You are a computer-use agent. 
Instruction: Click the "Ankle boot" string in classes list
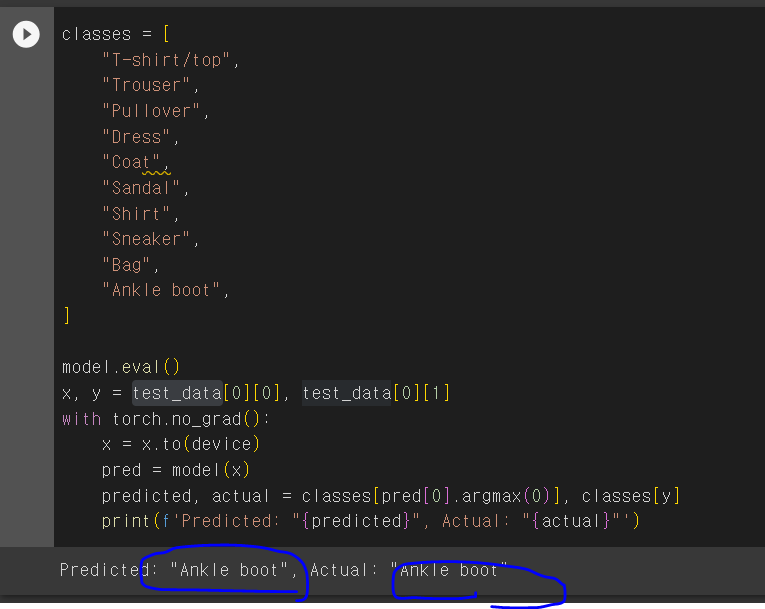pos(161,290)
